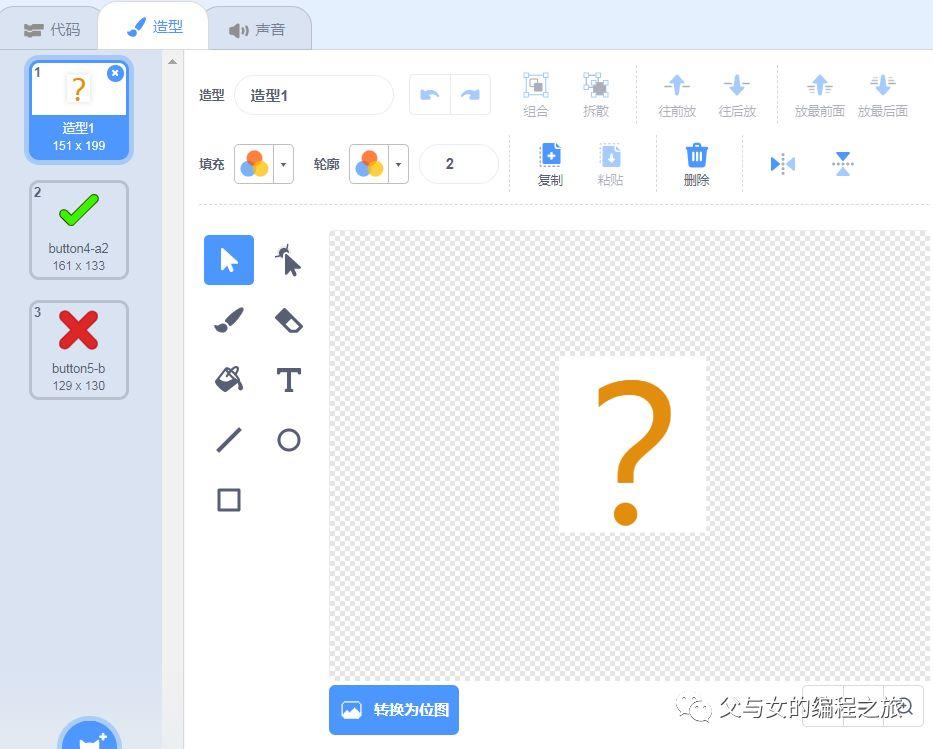Flip the costume vertically
This screenshot has height=749, width=933.
point(843,164)
